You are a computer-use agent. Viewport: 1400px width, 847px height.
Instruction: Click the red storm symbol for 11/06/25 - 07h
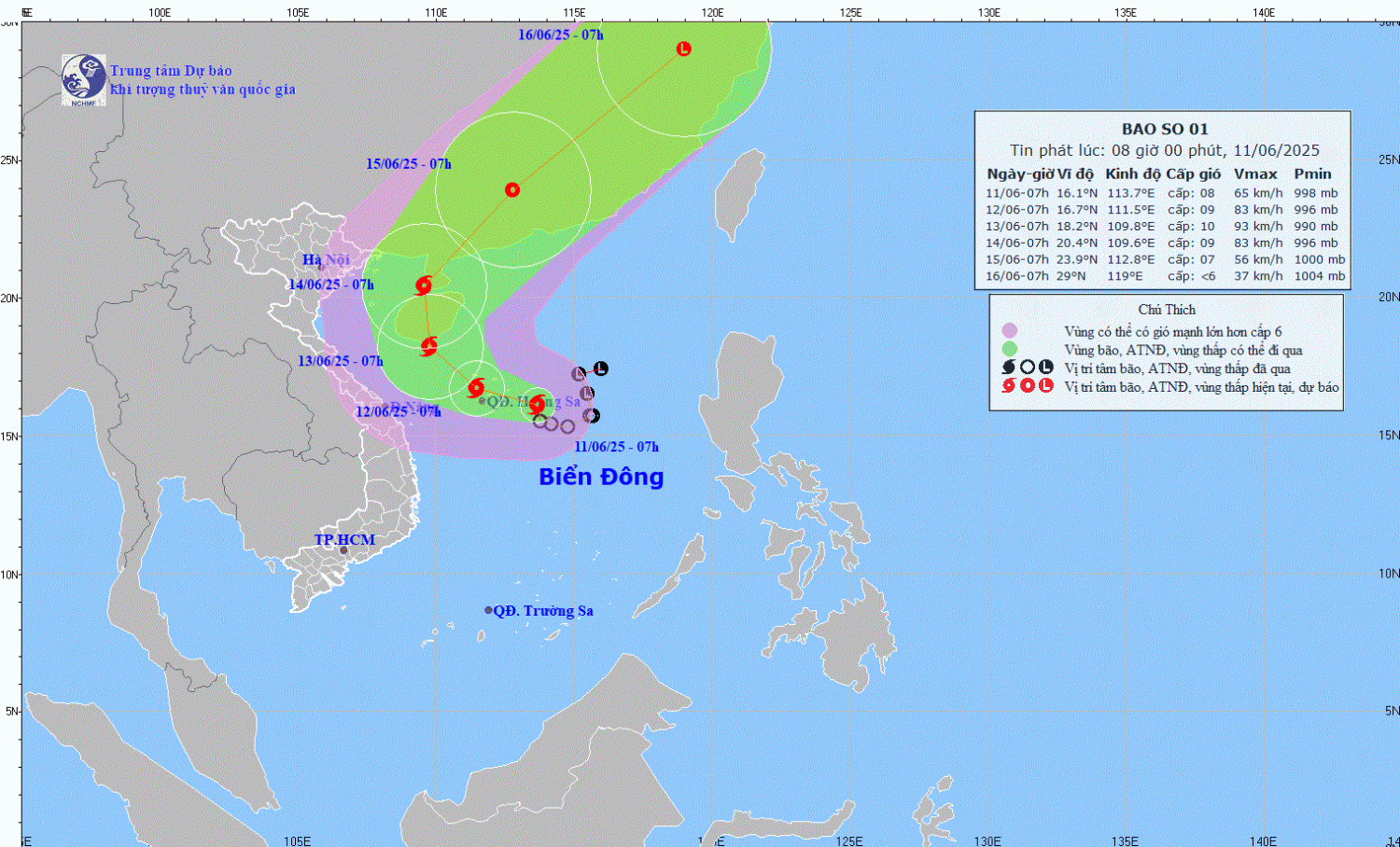(537, 405)
